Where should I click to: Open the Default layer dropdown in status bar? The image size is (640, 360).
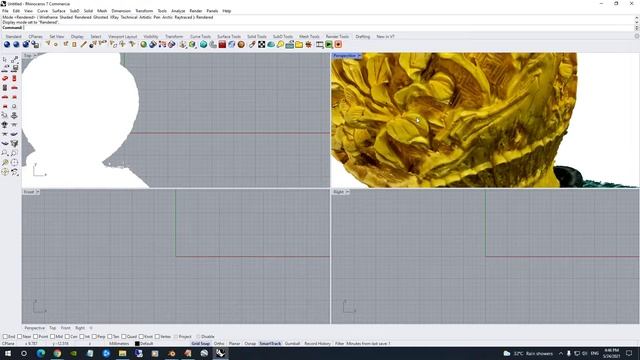(x=146, y=344)
